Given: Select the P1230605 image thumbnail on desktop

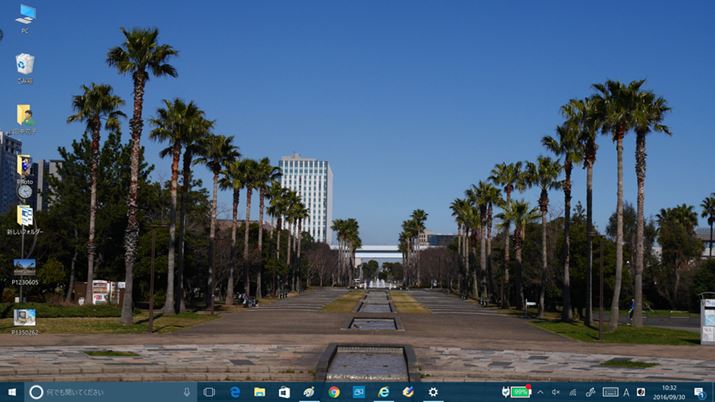Looking at the screenshot, I should 24,270.
